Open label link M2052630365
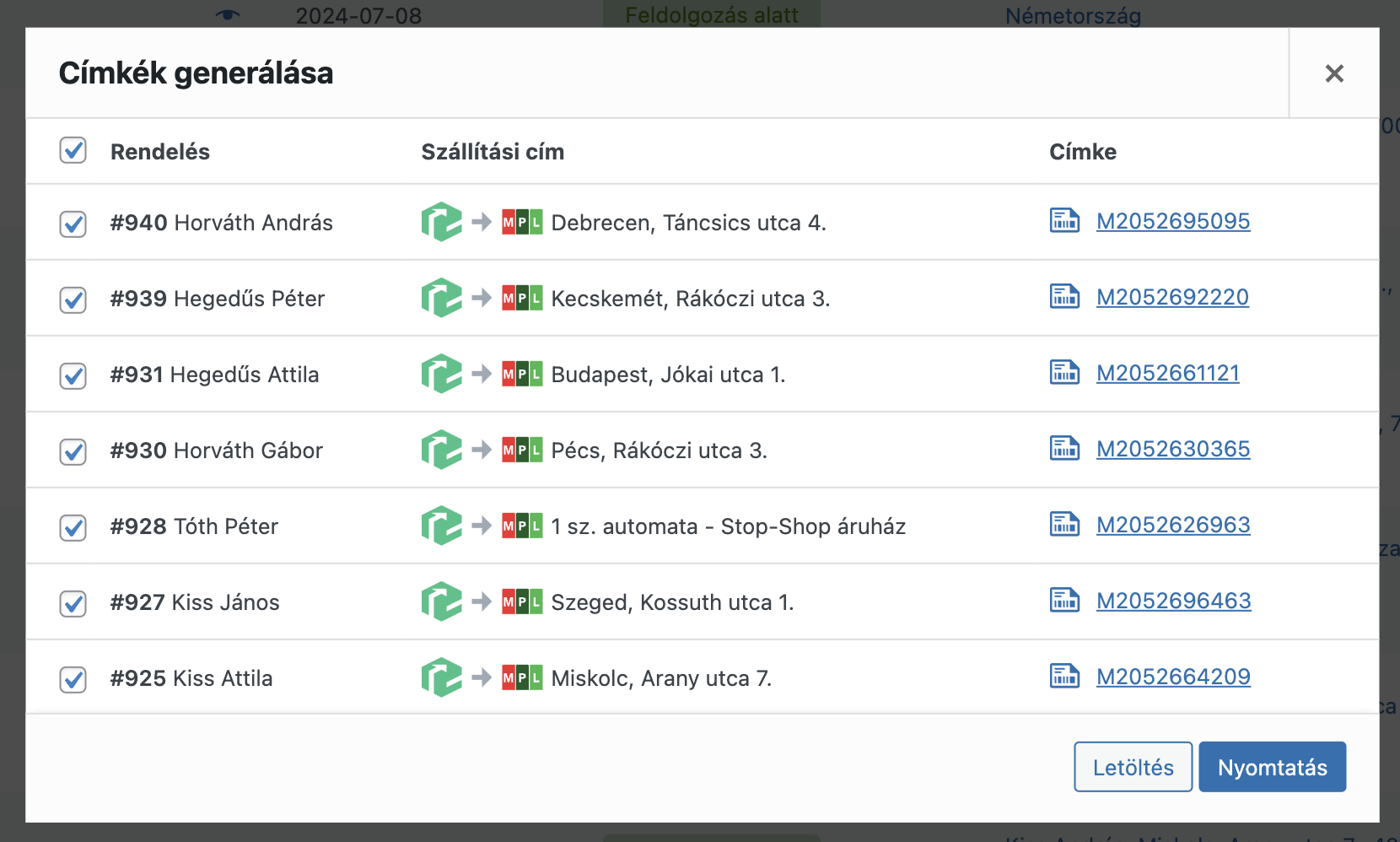The width and height of the screenshot is (1400, 842). coord(1172,449)
